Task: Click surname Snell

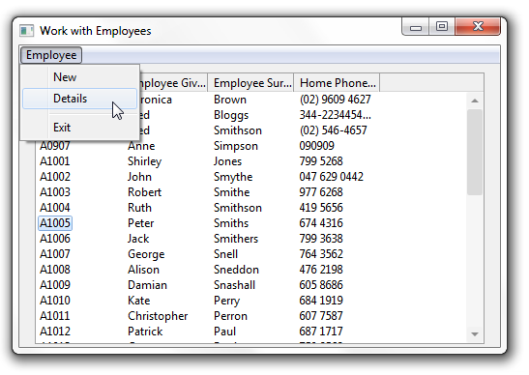Action: (x=226, y=254)
